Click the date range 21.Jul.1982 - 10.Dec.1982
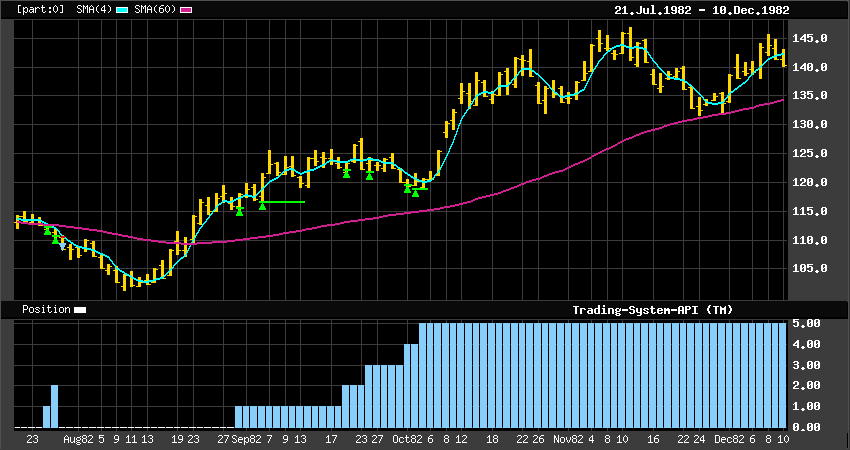This screenshot has height=450, width=850. pyautogui.click(x=701, y=10)
